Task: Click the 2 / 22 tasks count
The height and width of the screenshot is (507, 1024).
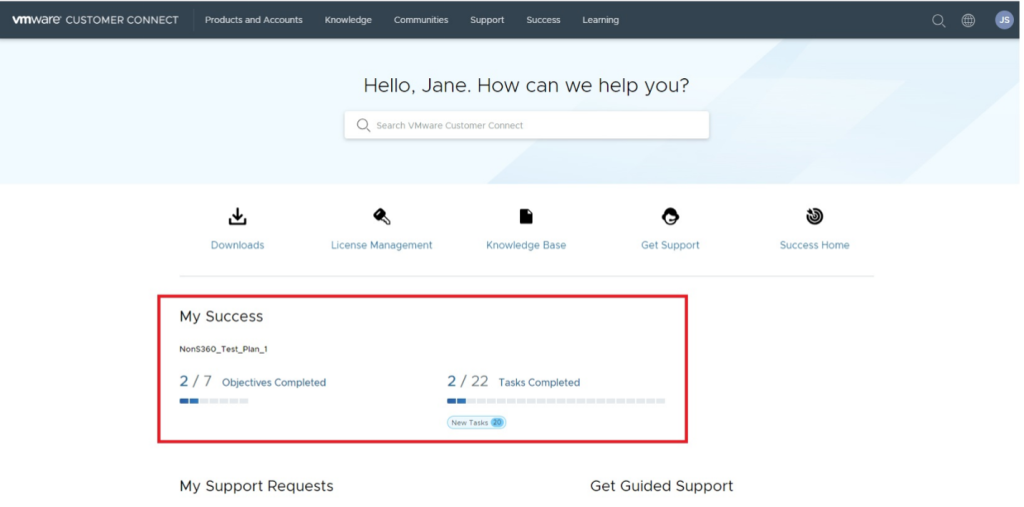Action: tap(468, 382)
